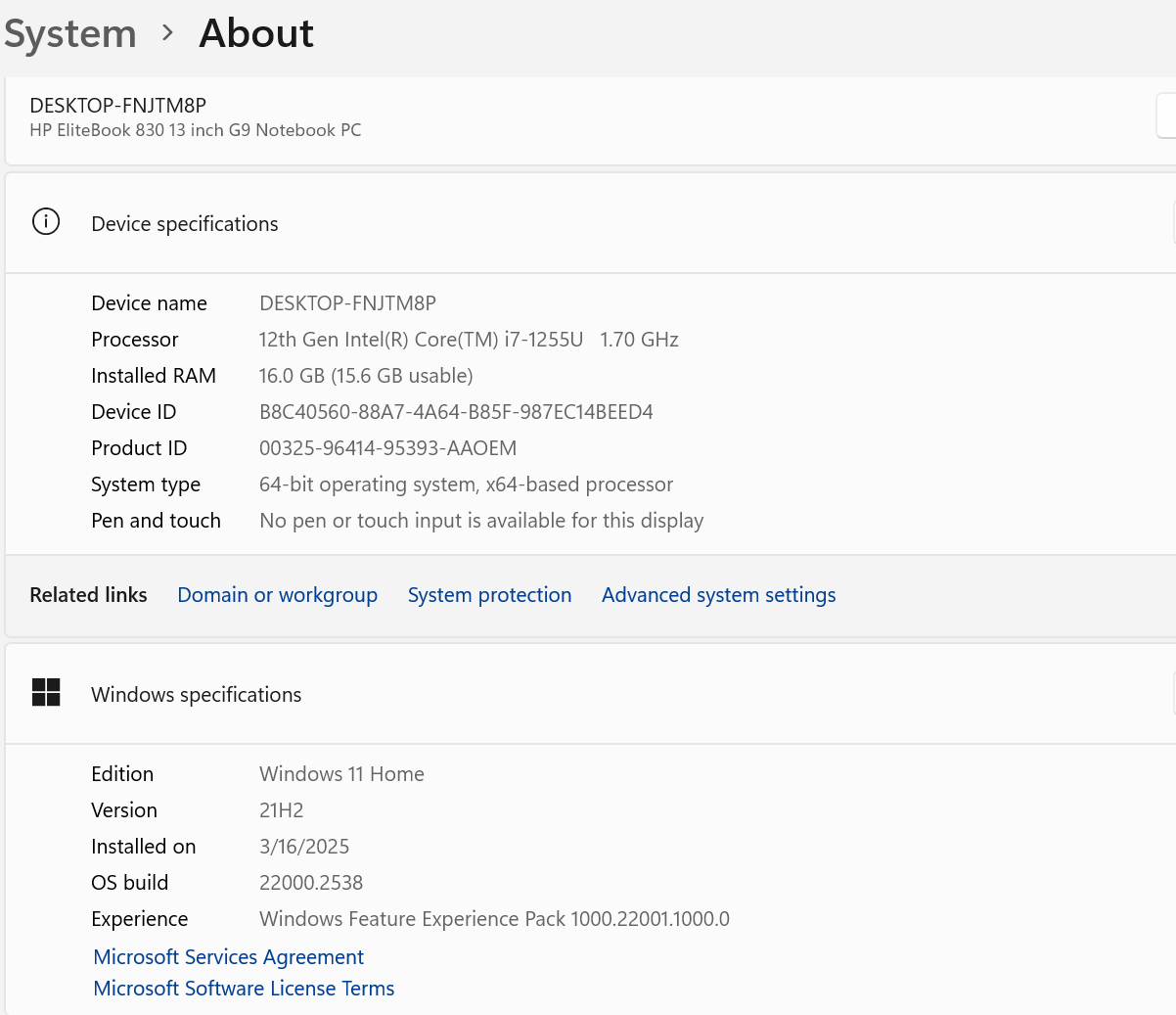Image resolution: width=1176 pixels, height=1015 pixels.
Task: Click the Experience label
Action: point(140,919)
